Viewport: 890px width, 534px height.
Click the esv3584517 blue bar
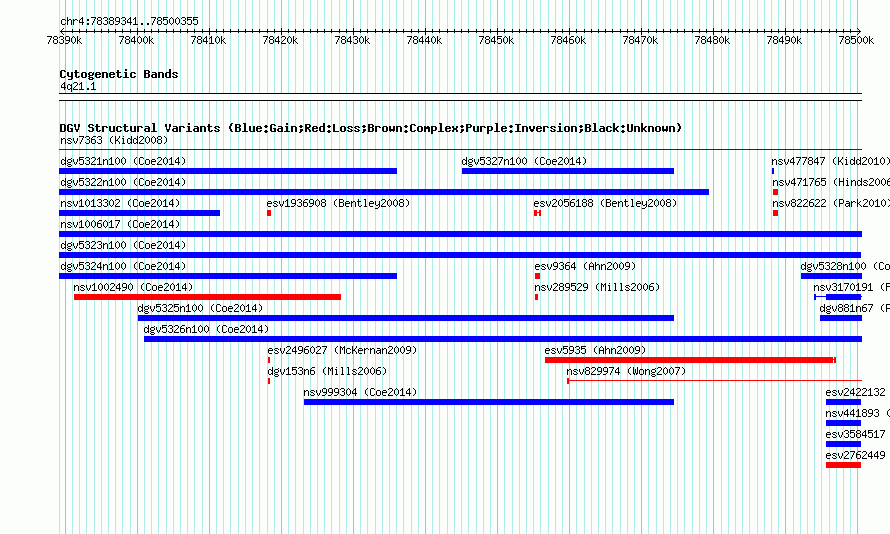(843, 444)
